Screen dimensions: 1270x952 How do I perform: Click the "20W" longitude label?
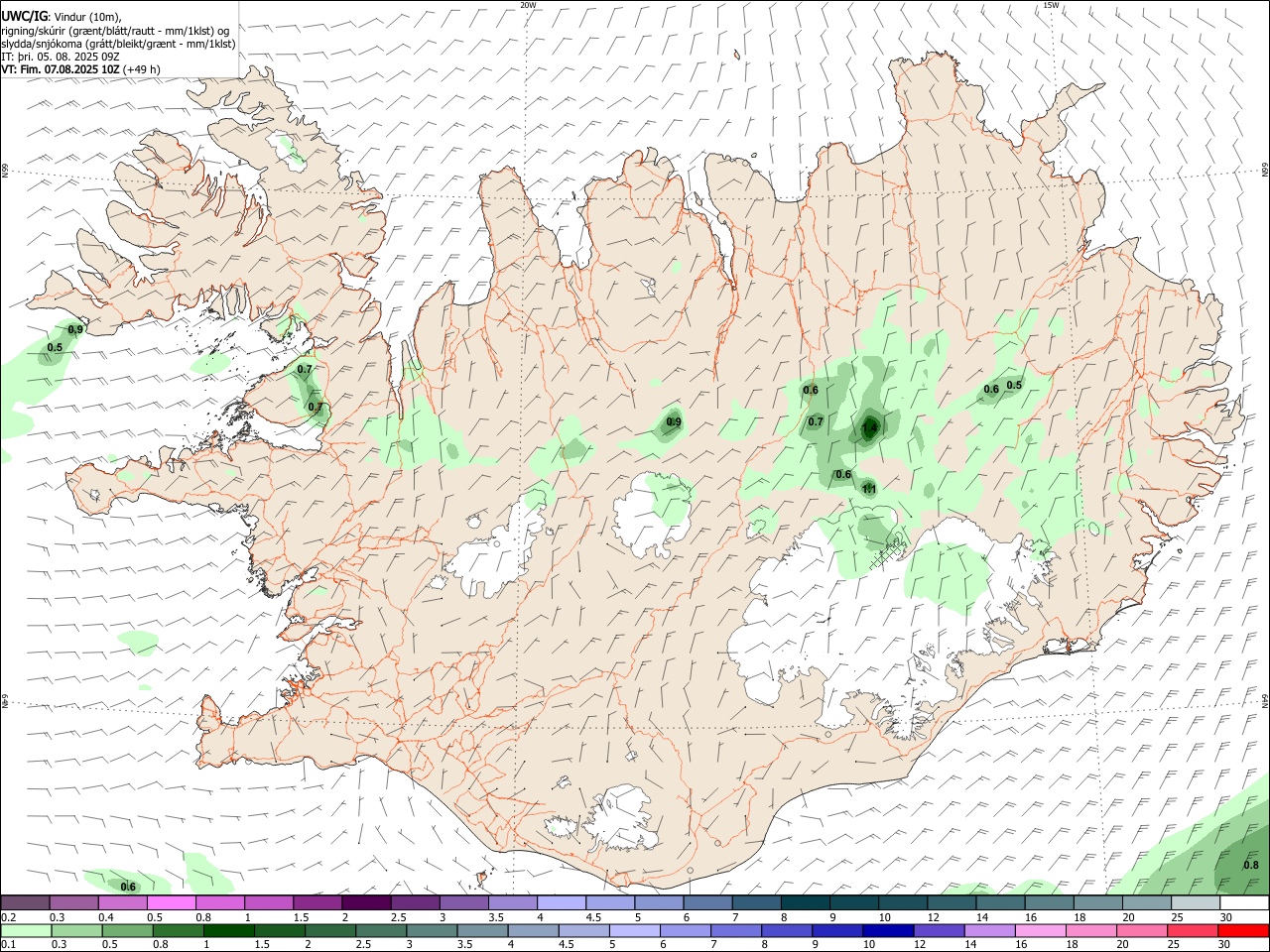[528, 5]
